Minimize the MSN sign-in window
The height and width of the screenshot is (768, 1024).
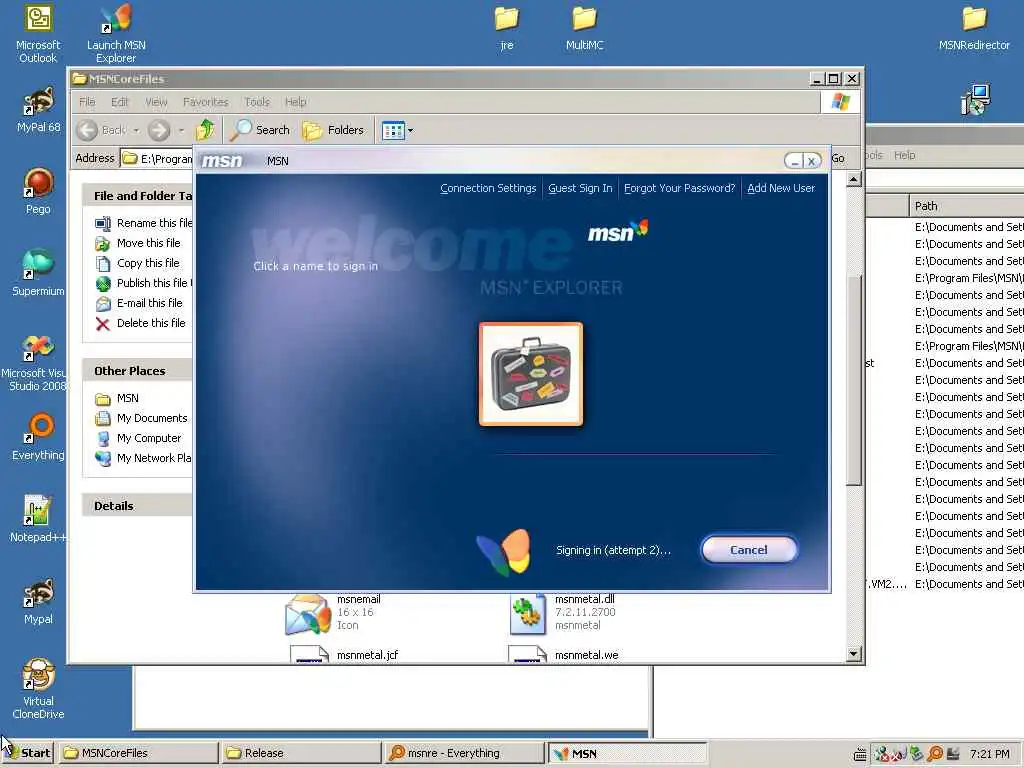(794, 161)
